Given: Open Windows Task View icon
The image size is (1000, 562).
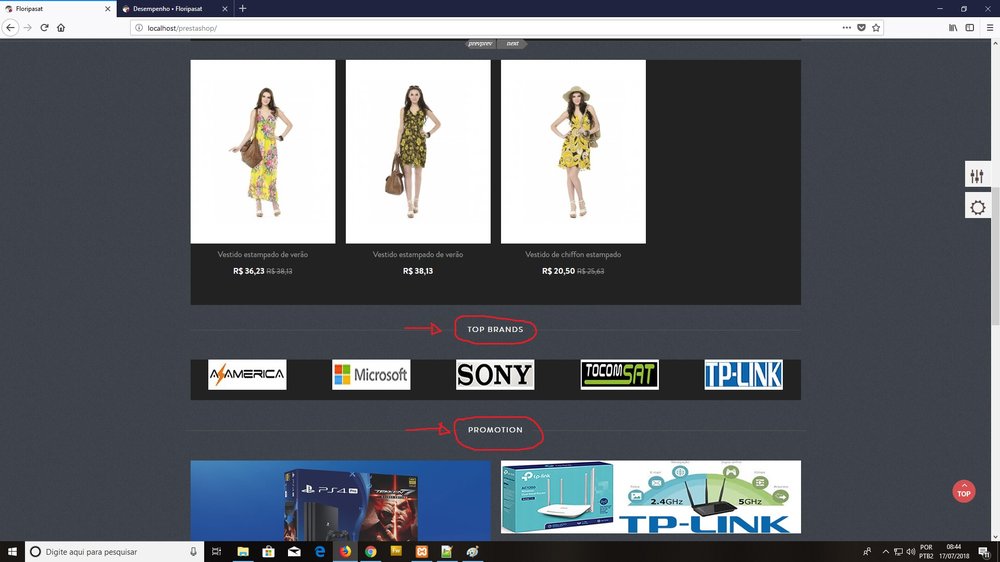Looking at the screenshot, I should tap(217, 552).
